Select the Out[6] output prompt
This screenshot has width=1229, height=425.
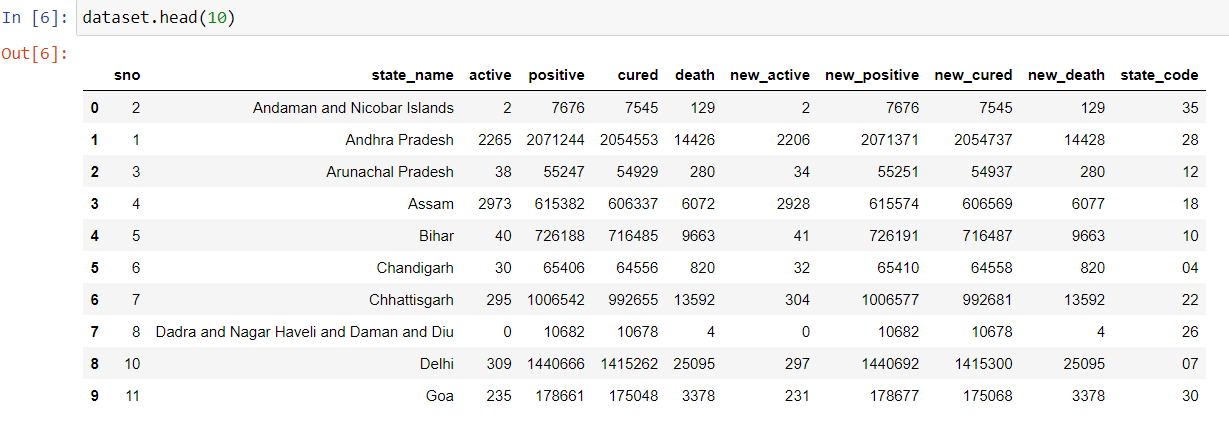click(35, 53)
